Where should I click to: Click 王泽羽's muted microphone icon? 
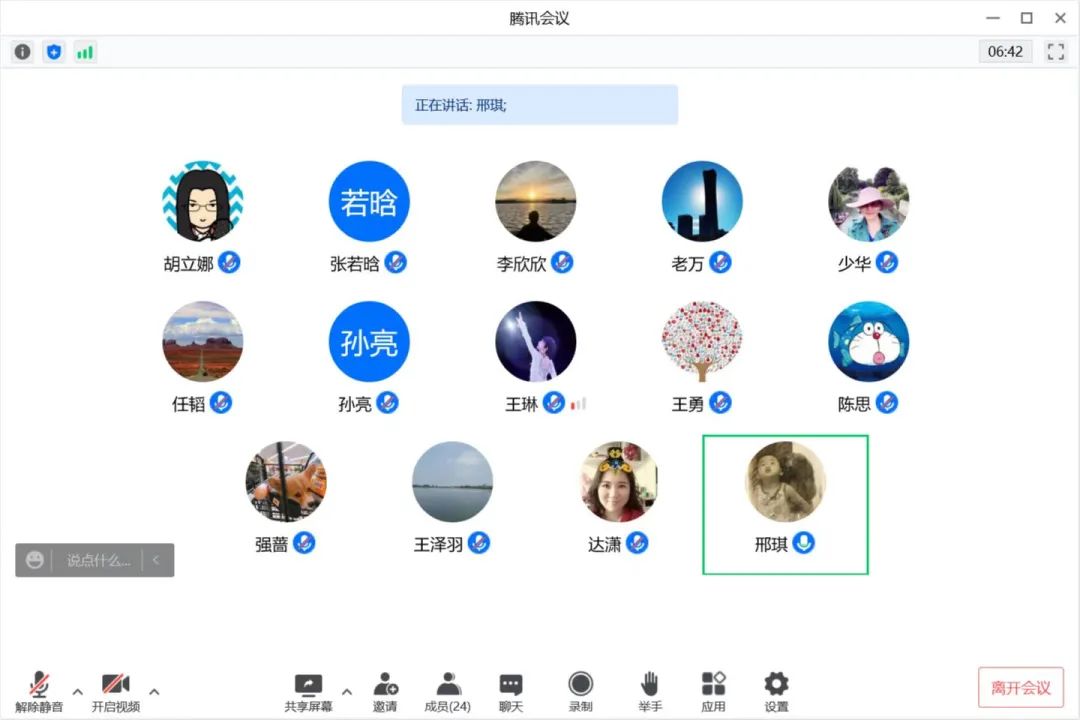[x=479, y=543]
